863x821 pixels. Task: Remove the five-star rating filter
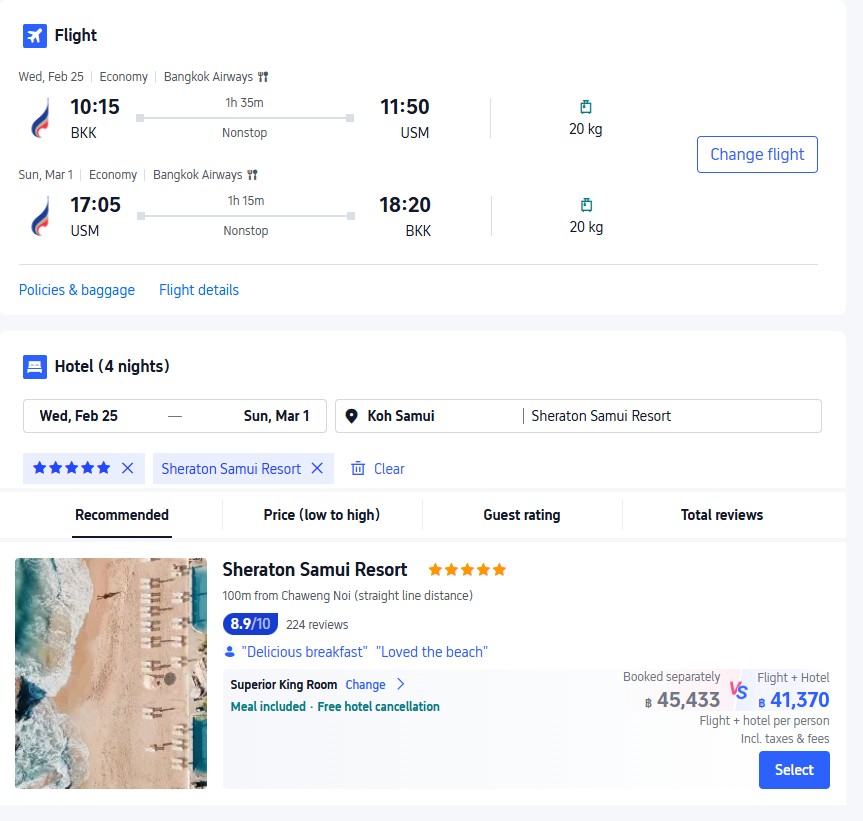[127, 468]
